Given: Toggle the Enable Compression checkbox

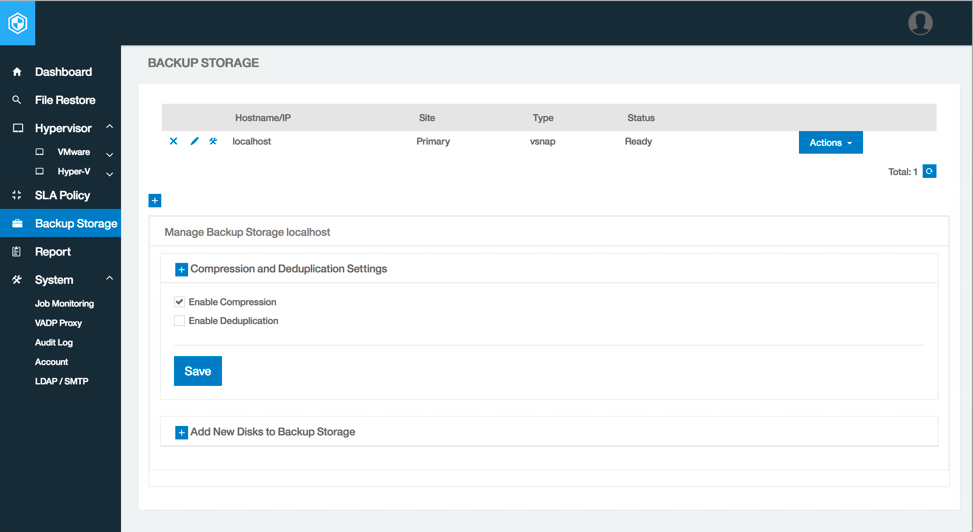Looking at the screenshot, I should pos(179,302).
